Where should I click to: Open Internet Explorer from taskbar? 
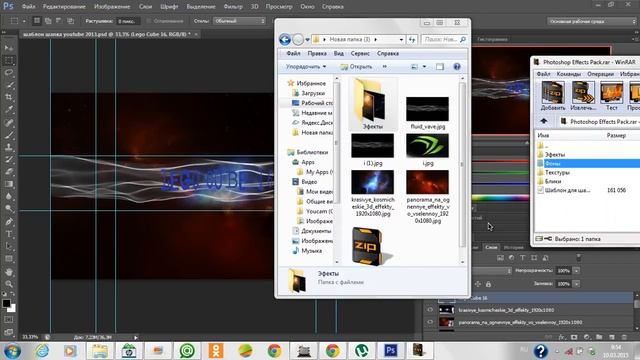click(x=42, y=350)
